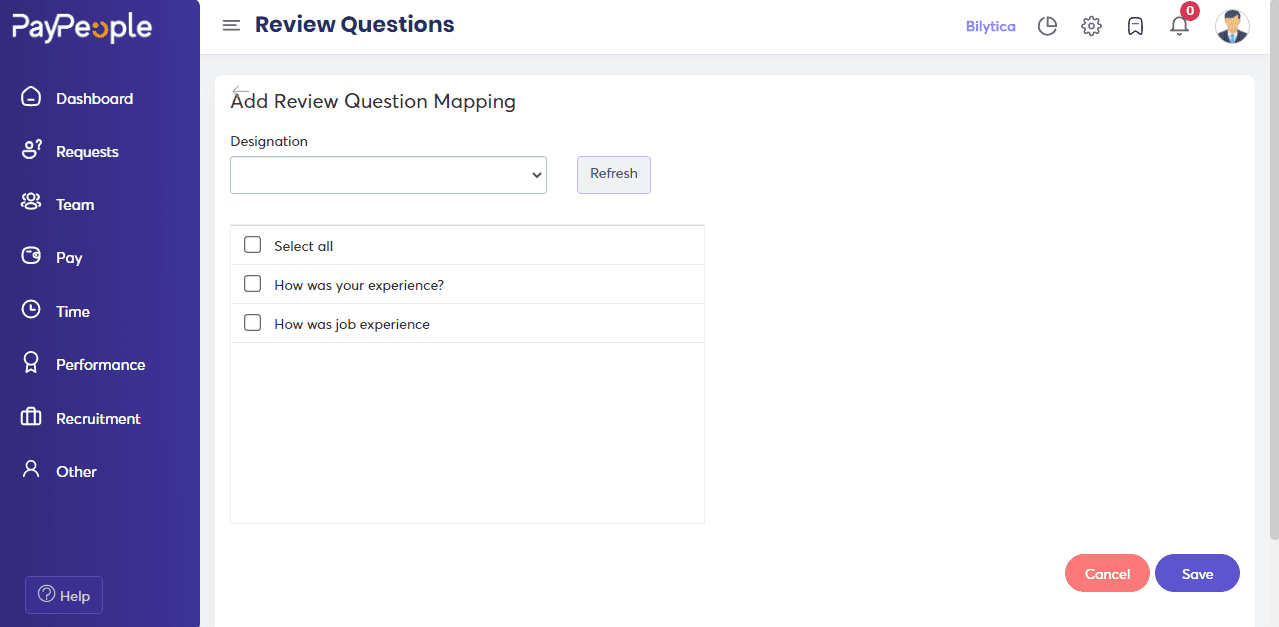Open the user profile avatar
The height and width of the screenshot is (627, 1279).
[1232, 26]
